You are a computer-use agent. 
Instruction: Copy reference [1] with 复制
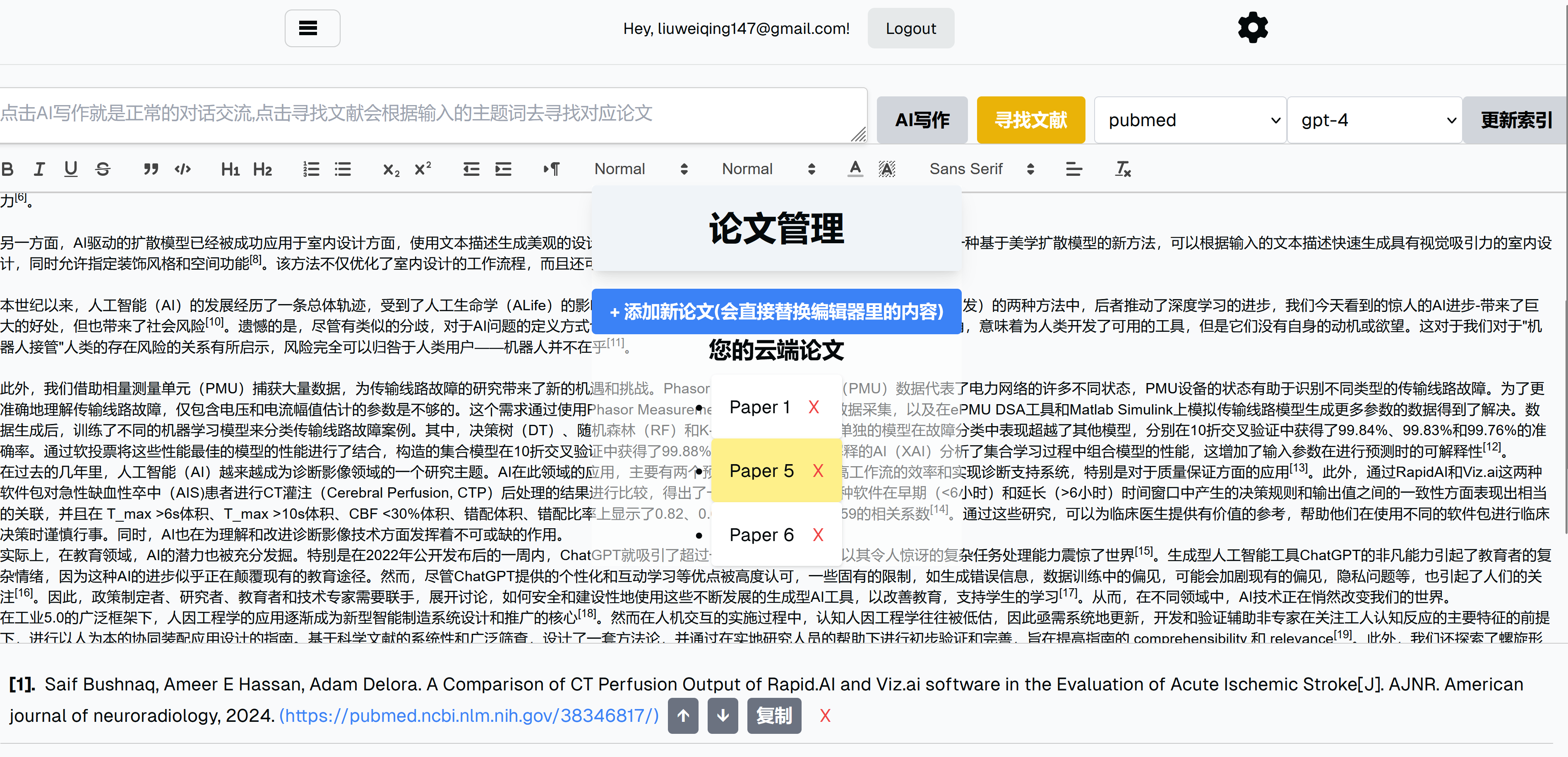773,716
